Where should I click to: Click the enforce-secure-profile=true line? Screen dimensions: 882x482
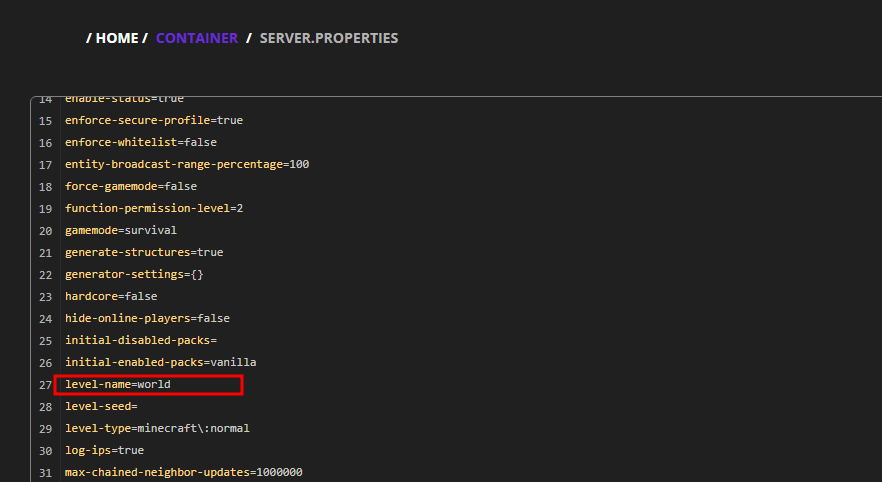point(154,120)
